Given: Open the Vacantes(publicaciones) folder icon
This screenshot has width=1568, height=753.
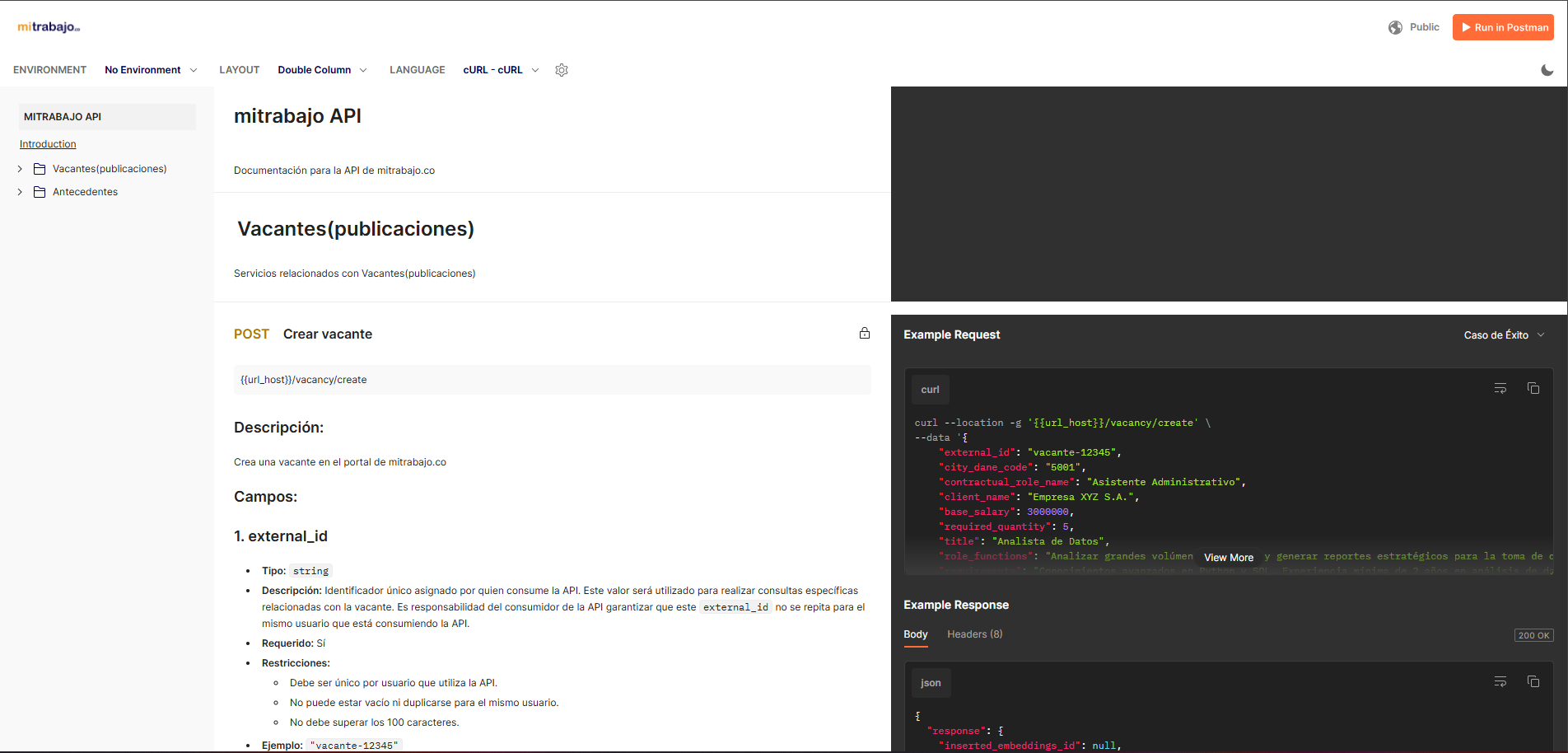Looking at the screenshot, I should click(x=39, y=168).
